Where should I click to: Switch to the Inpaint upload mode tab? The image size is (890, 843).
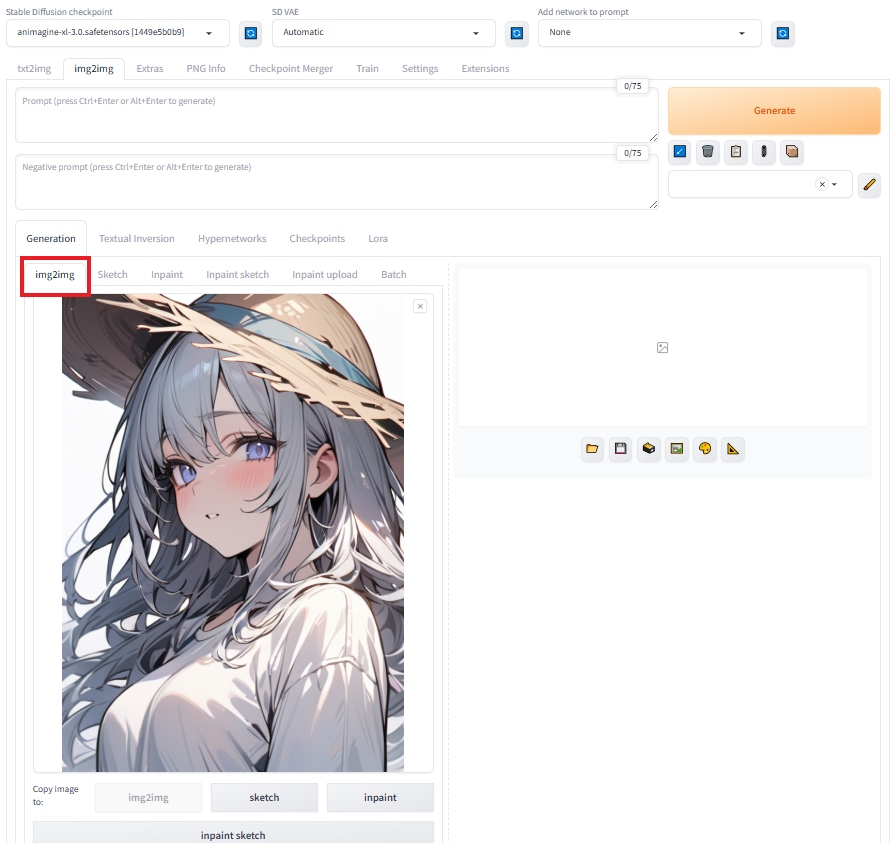coord(325,275)
